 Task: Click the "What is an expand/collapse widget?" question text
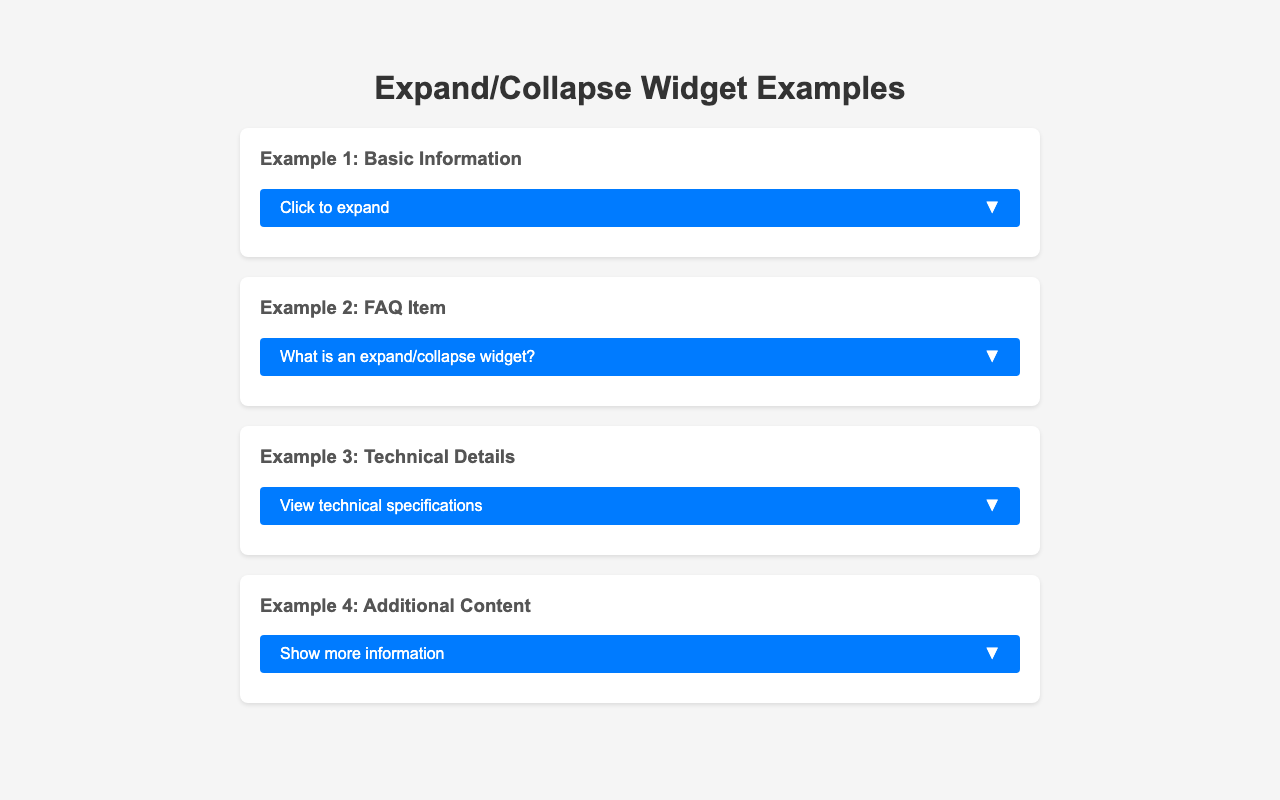[407, 357]
